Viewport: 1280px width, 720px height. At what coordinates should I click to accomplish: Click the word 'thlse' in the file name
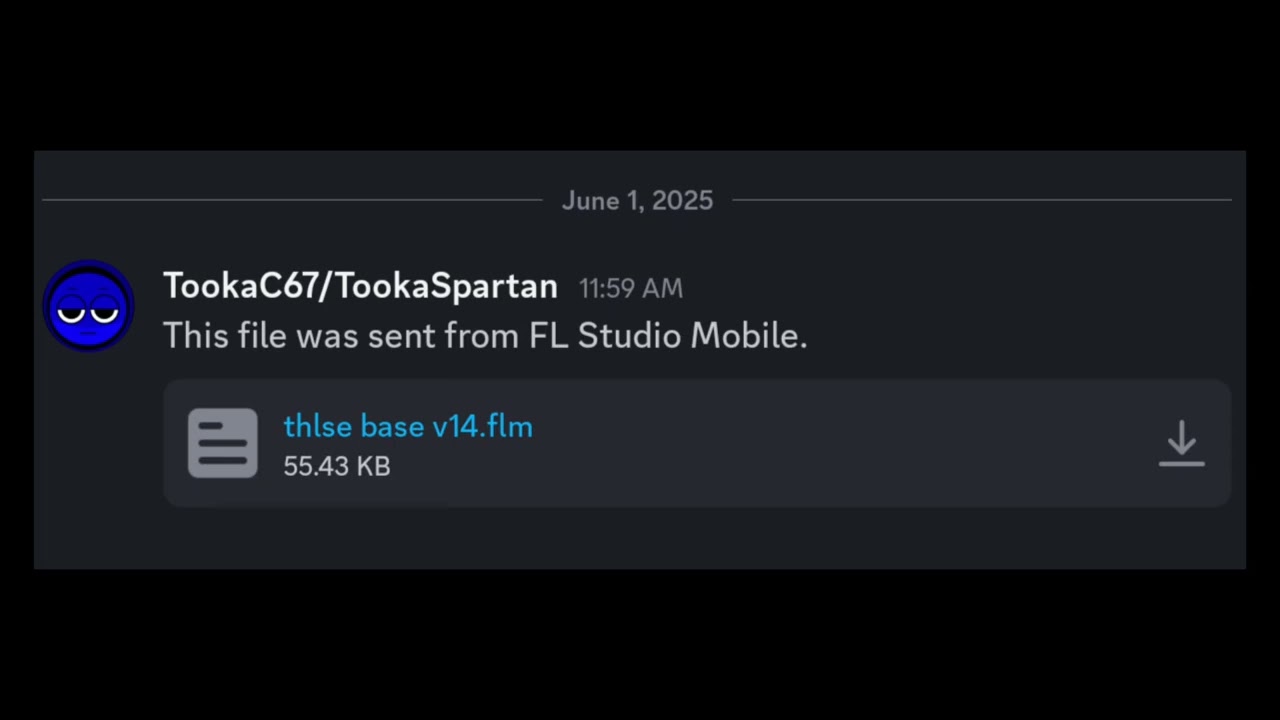(317, 427)
